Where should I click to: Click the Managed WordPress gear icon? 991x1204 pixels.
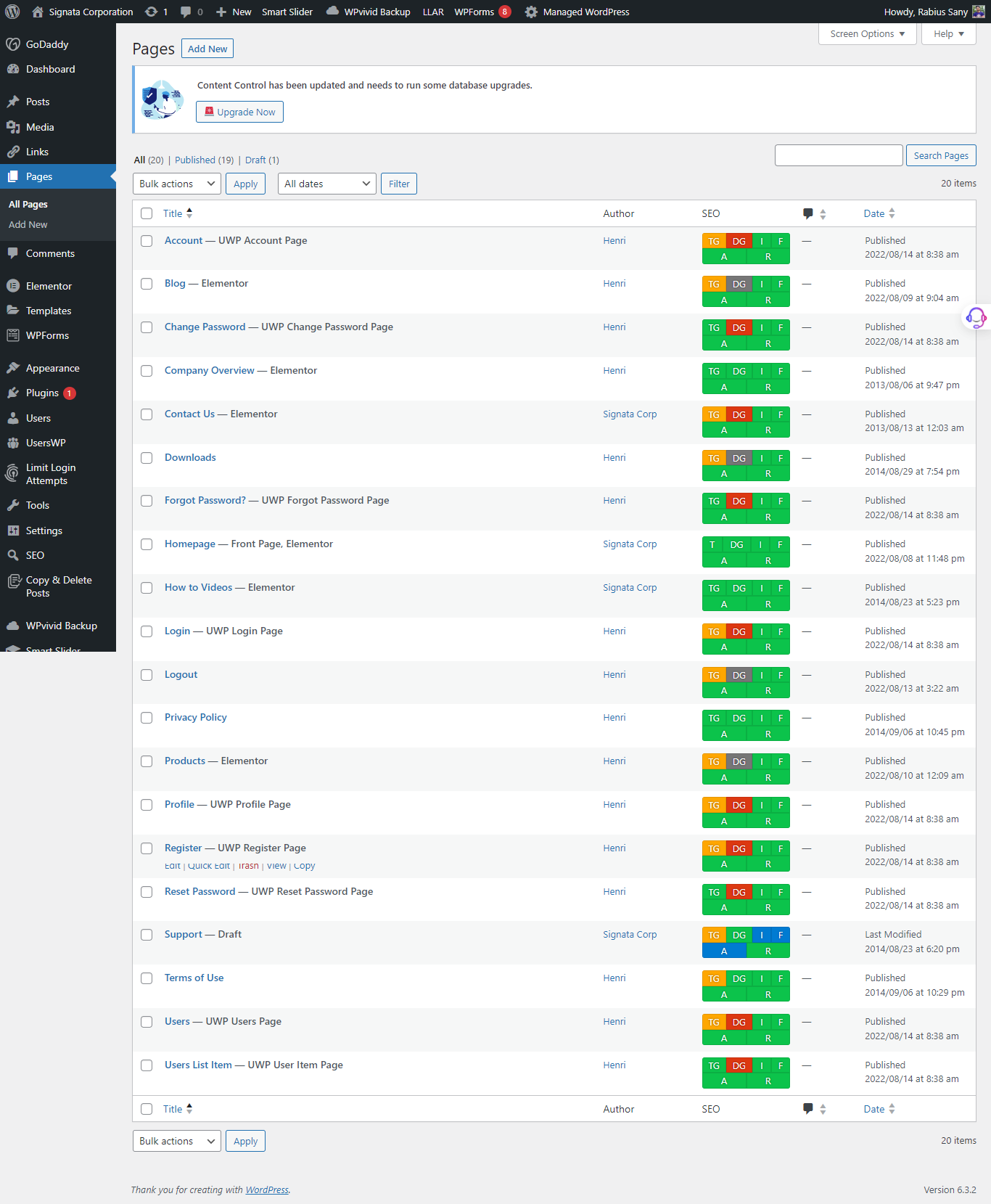point(531,12)
